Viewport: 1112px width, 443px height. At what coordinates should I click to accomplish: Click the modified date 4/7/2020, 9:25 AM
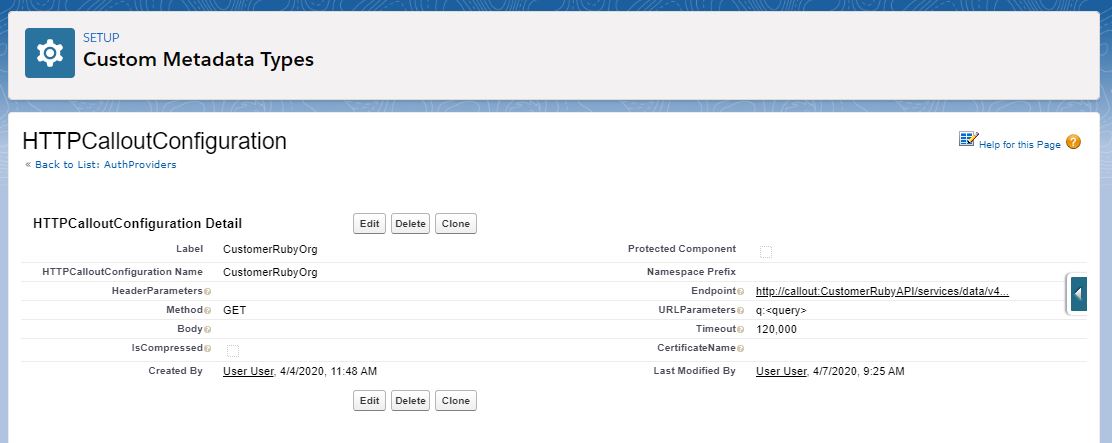coord(859,371)
